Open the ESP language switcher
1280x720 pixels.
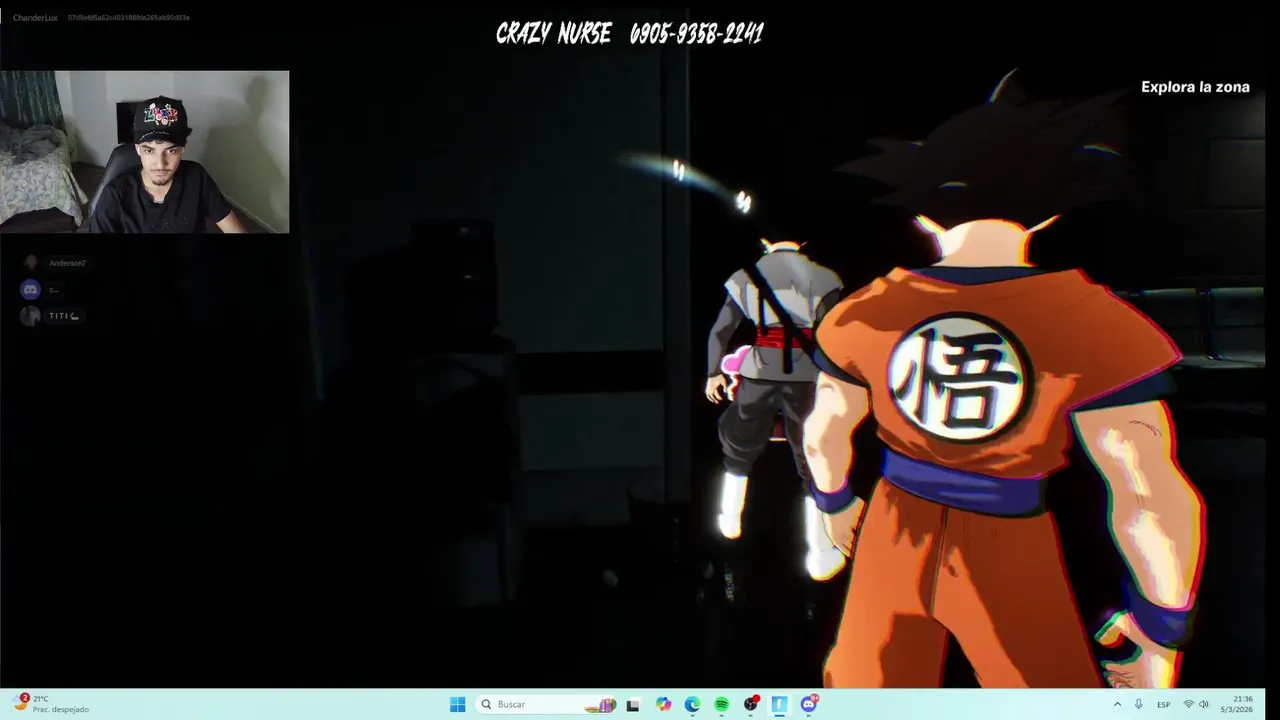pos(1163,704)
